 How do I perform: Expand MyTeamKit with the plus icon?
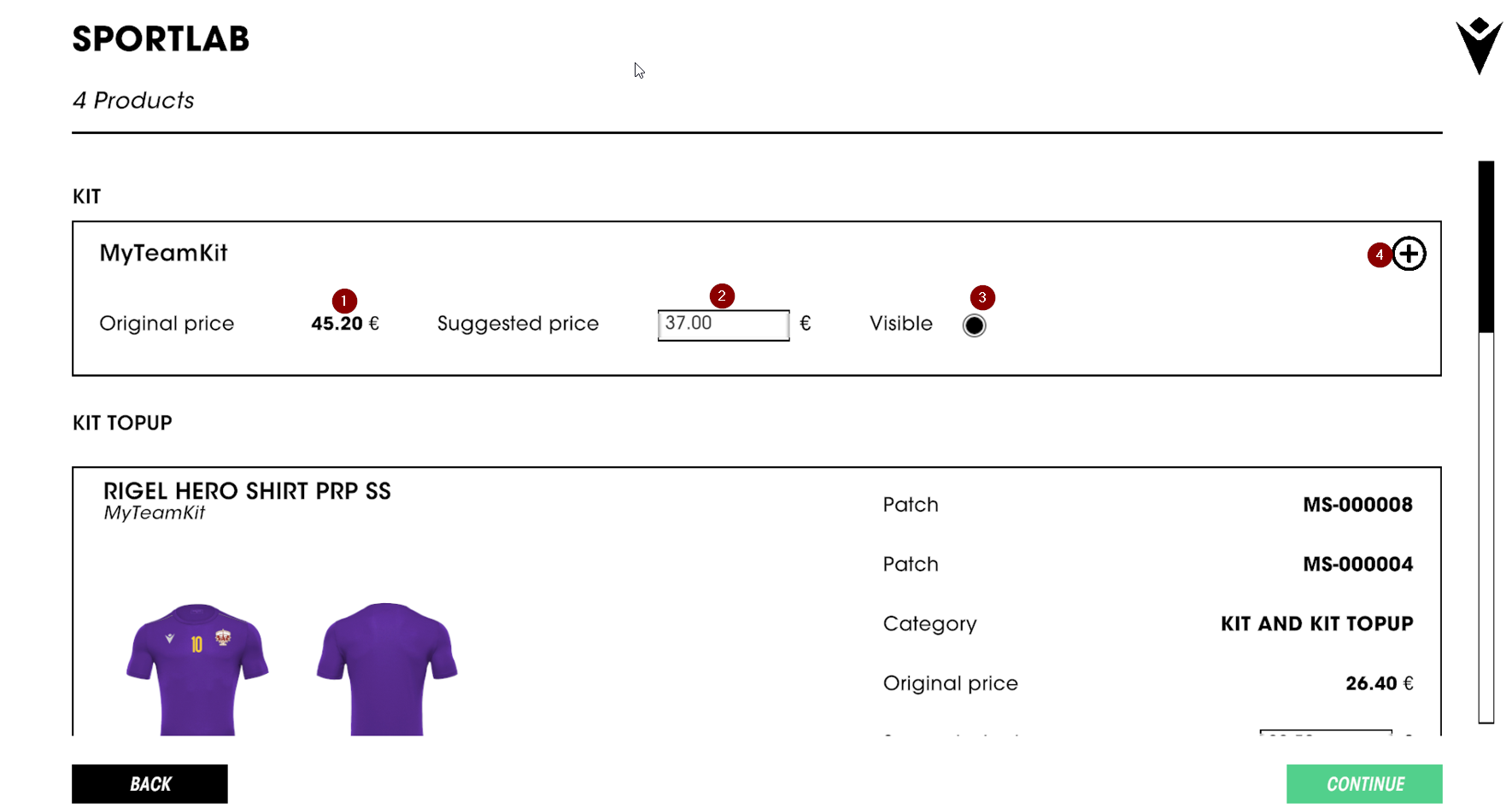pos(1409,254)
